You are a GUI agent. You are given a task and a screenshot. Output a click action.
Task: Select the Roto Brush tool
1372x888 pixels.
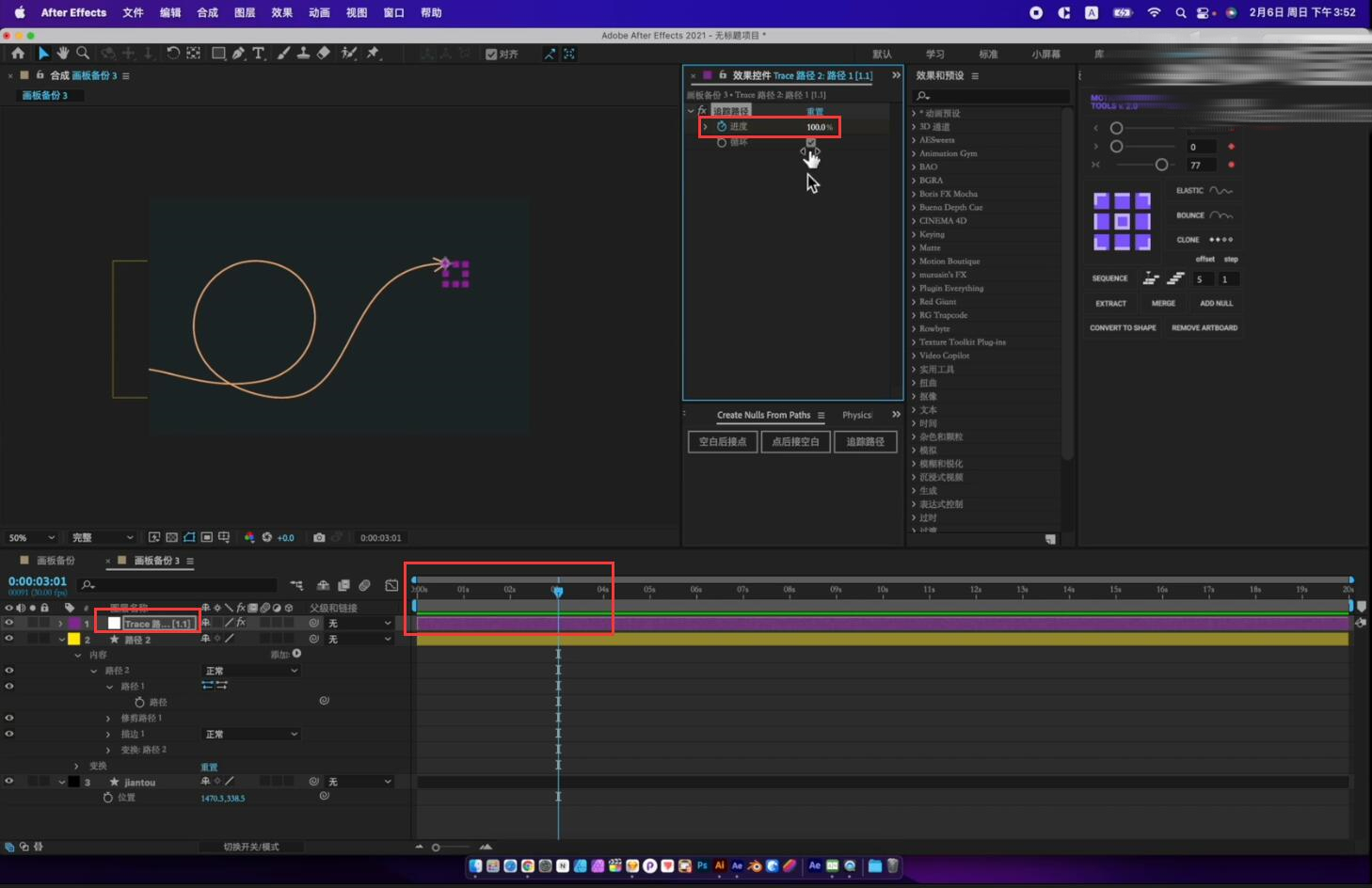tap(349, 54)
